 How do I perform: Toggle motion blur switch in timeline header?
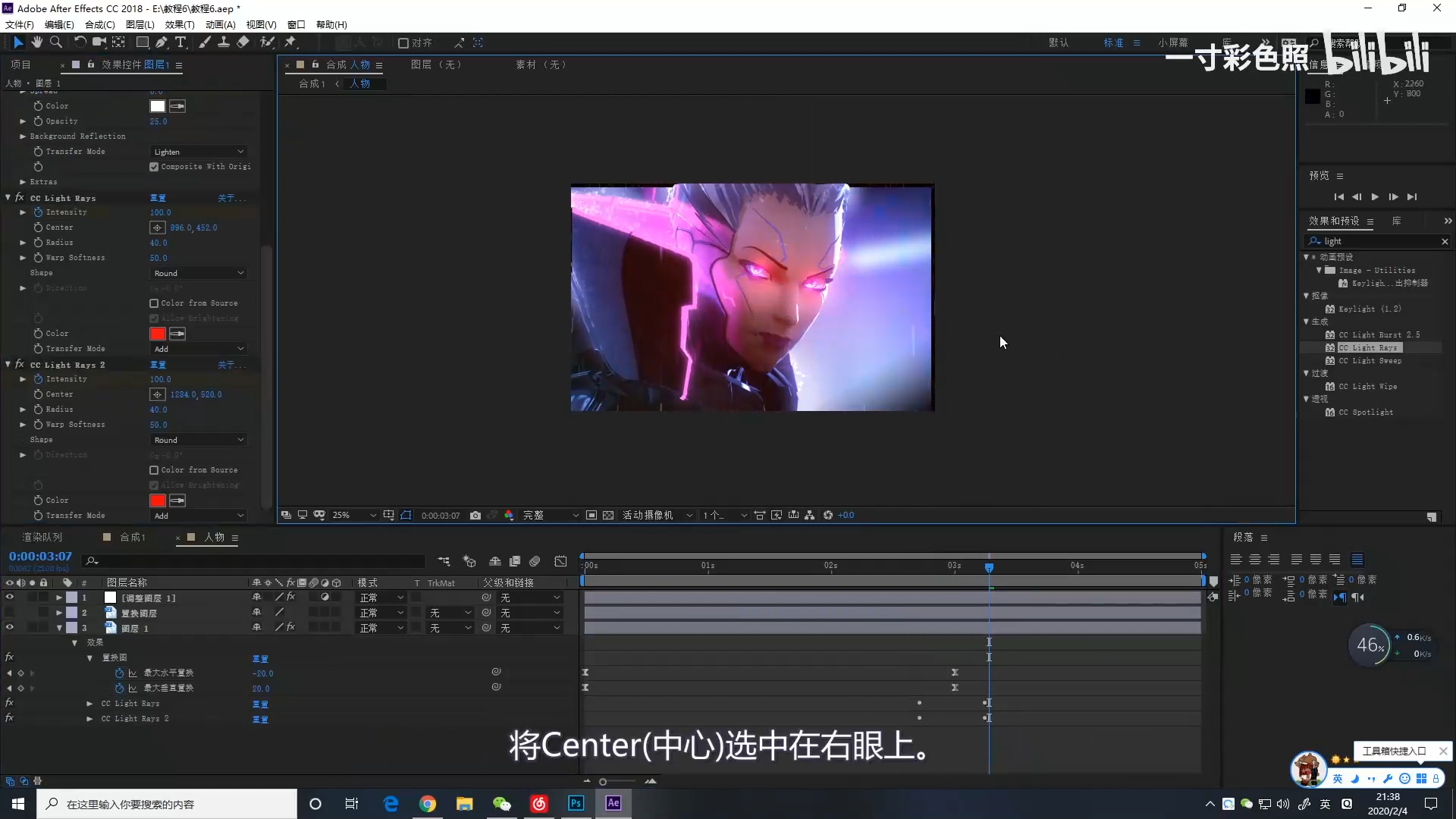point(535,562)
